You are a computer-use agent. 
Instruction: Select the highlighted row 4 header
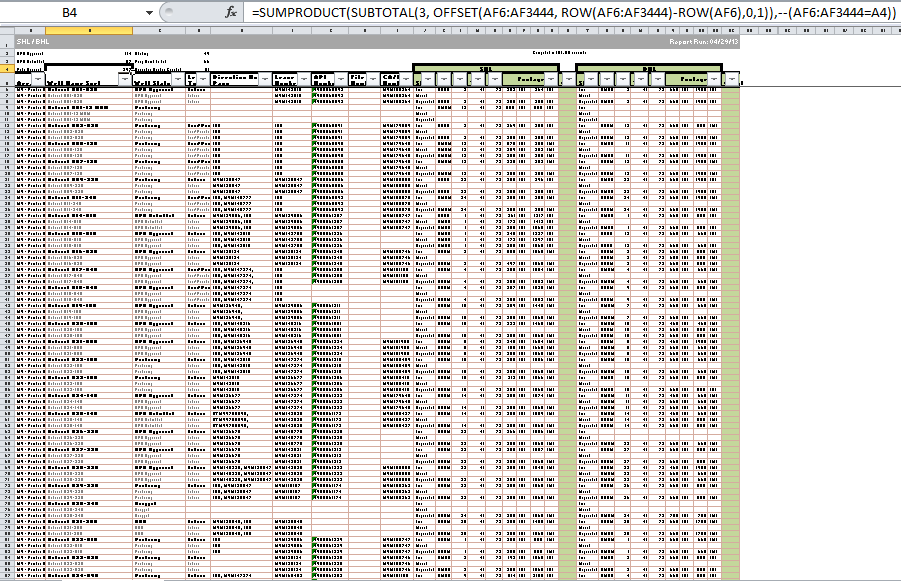click(x=7, y=68)
